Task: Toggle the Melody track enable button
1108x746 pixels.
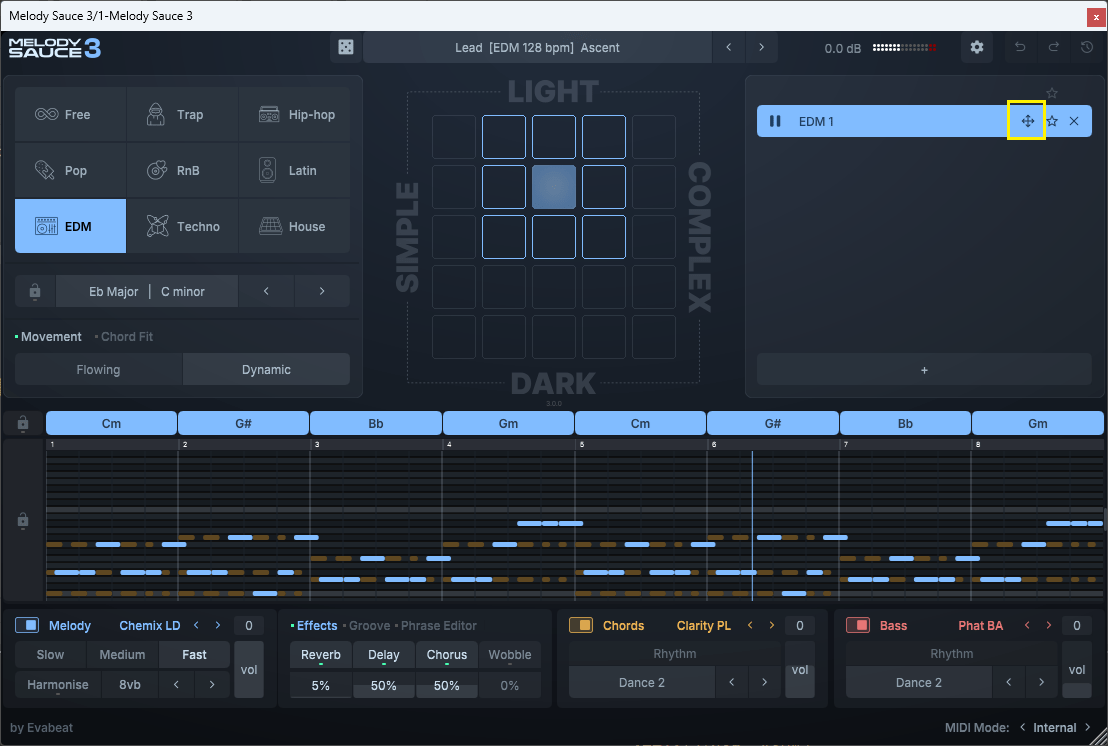Action: tap(27, 625)
